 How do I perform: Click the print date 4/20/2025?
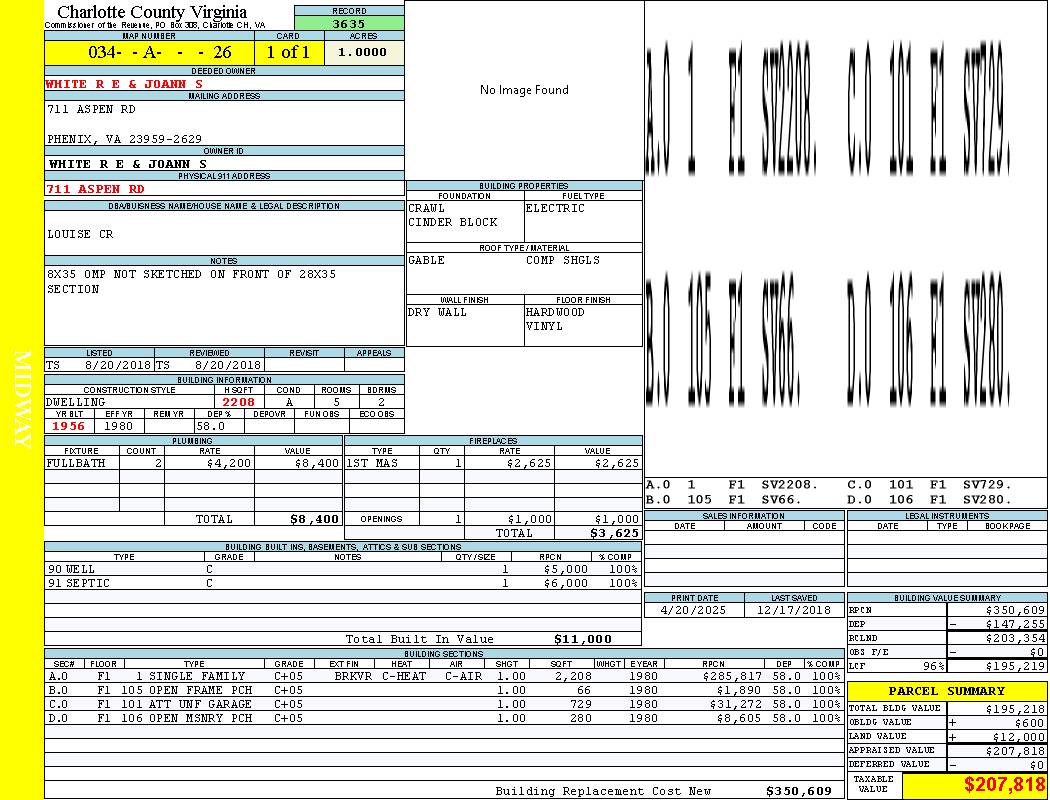(693, 610)
